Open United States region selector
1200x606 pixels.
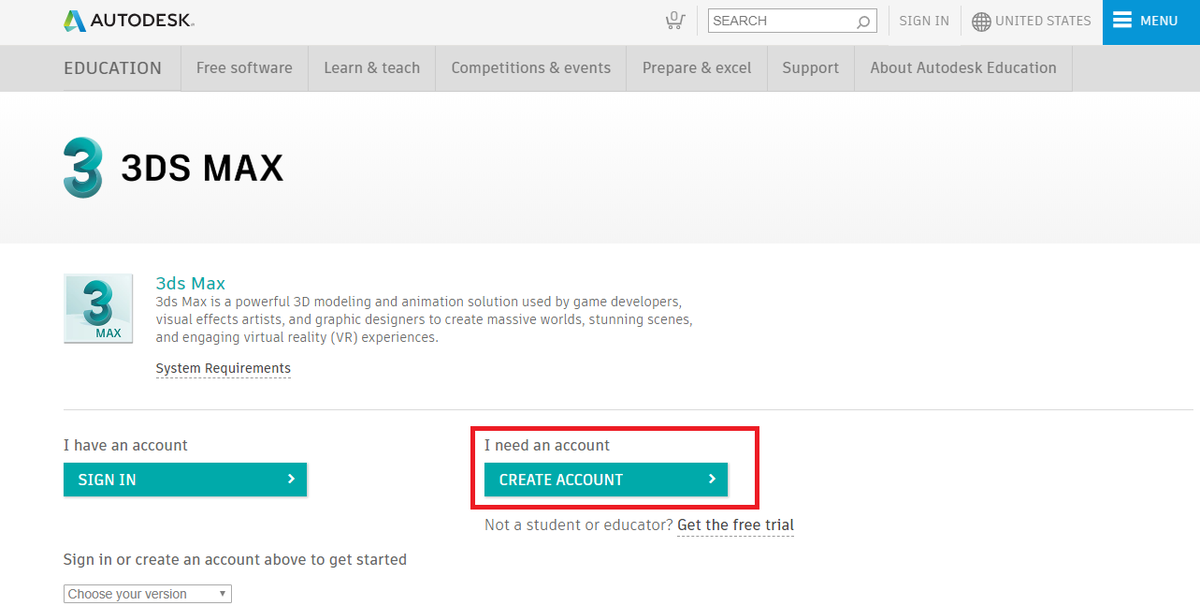1043,21
